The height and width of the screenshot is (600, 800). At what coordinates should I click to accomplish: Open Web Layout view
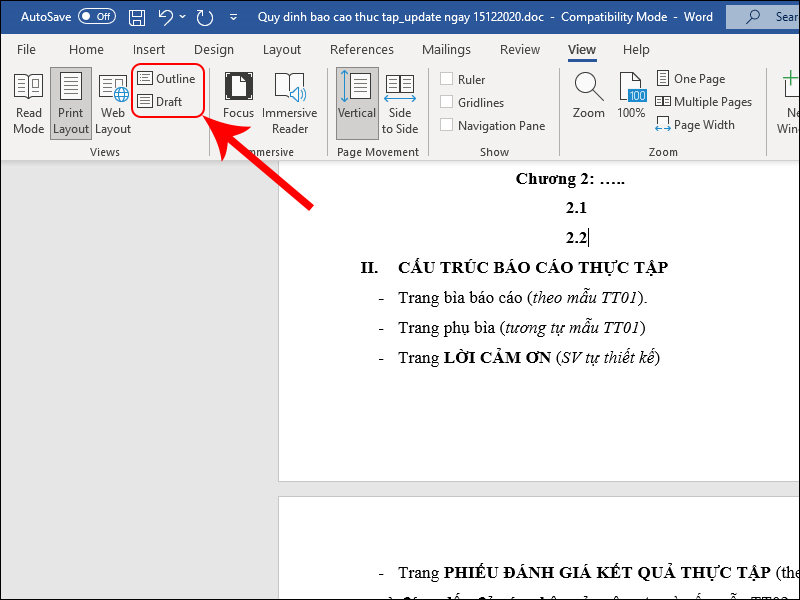(113, 102)
